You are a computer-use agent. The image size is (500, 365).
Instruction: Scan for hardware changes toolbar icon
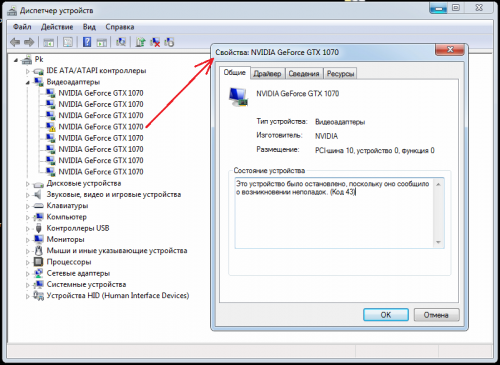tap(121, 42)
